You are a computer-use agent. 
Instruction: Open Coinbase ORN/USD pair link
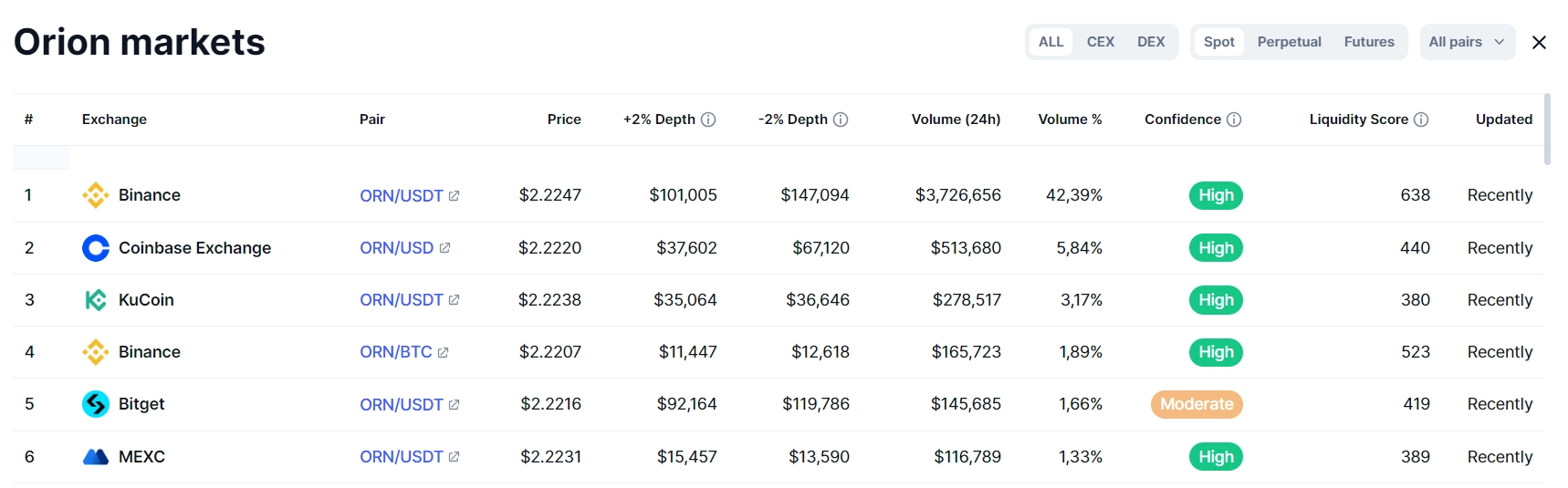(x=397, y=248)
